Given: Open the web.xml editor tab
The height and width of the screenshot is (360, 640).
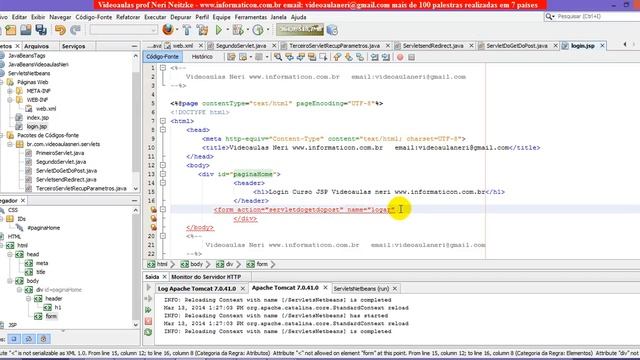Looking at the screenshot, I should [x=182, y=46].
